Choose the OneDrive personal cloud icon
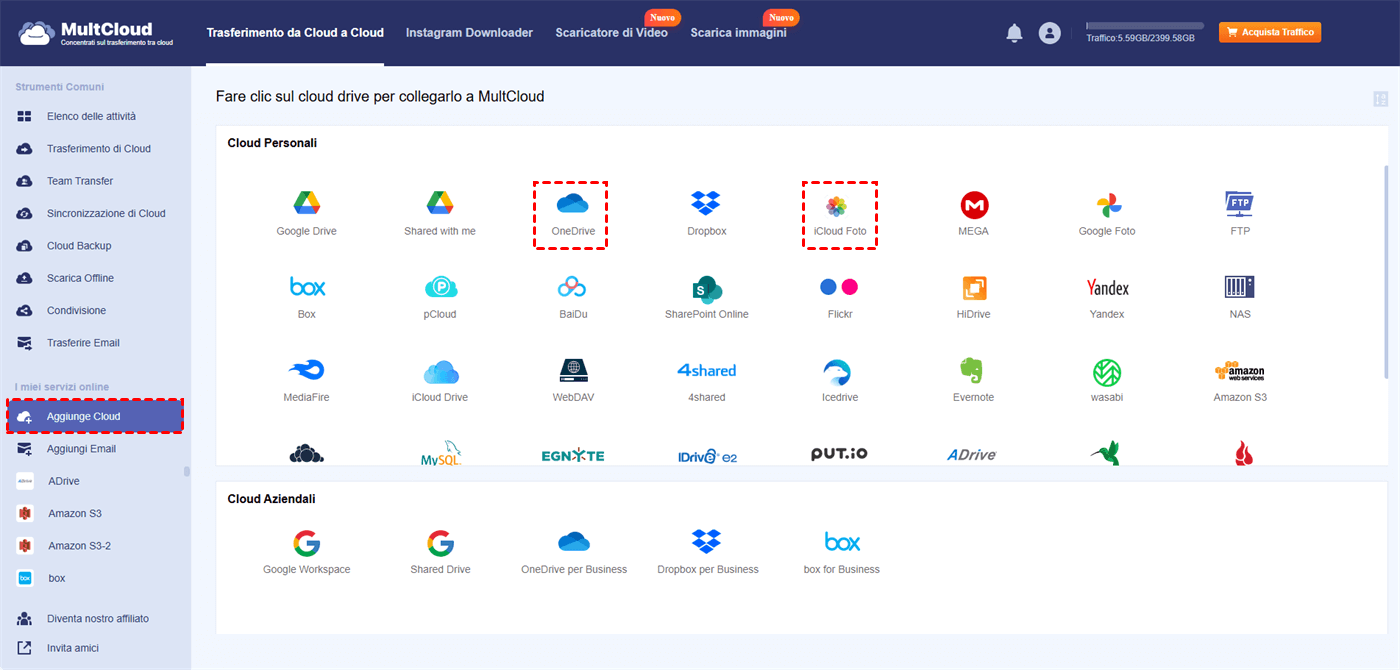Image resolution: width=1400 pixels, height=670 pixels. (x=572, y=204)
